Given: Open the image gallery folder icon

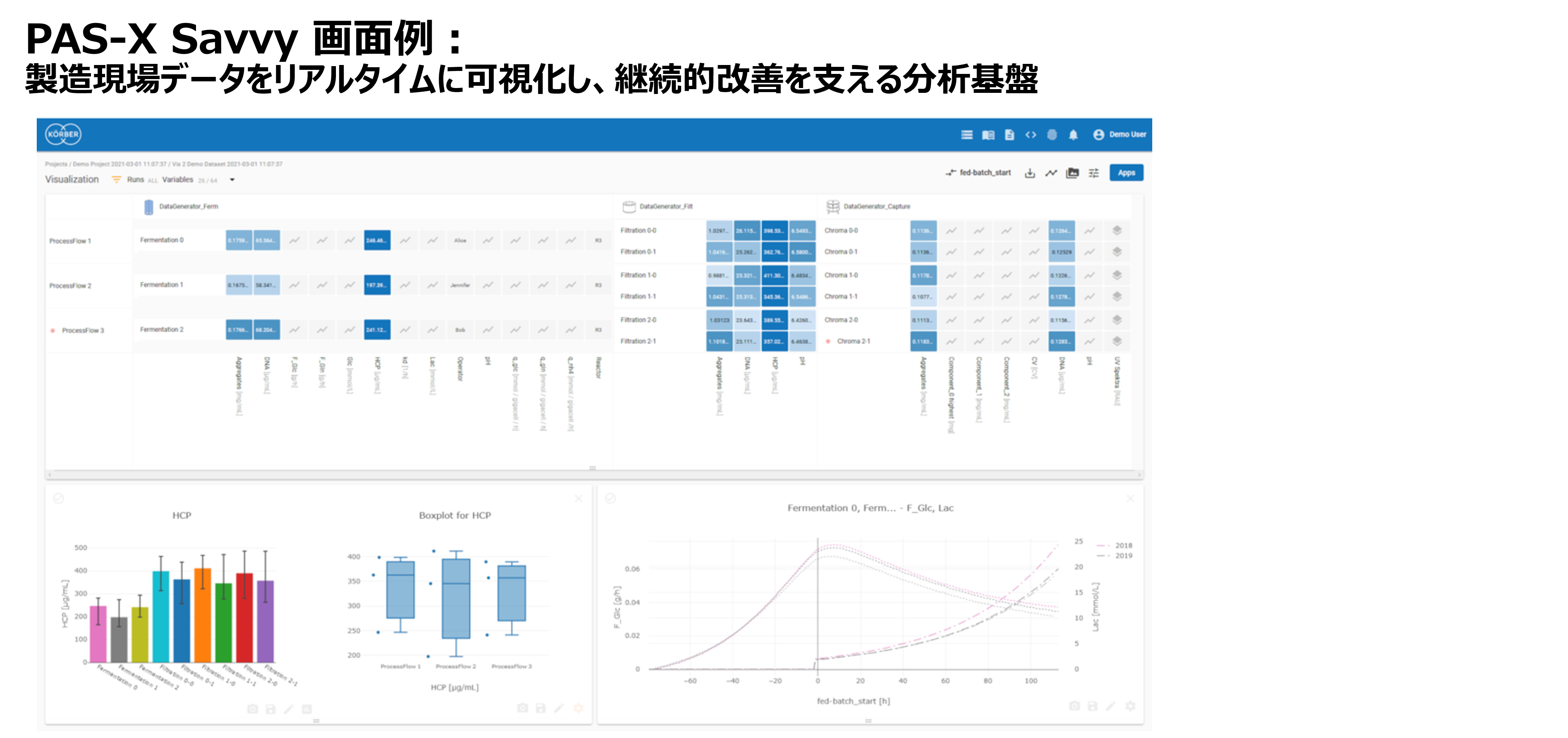Looking at the screenshot, I should coord(1072,173).
